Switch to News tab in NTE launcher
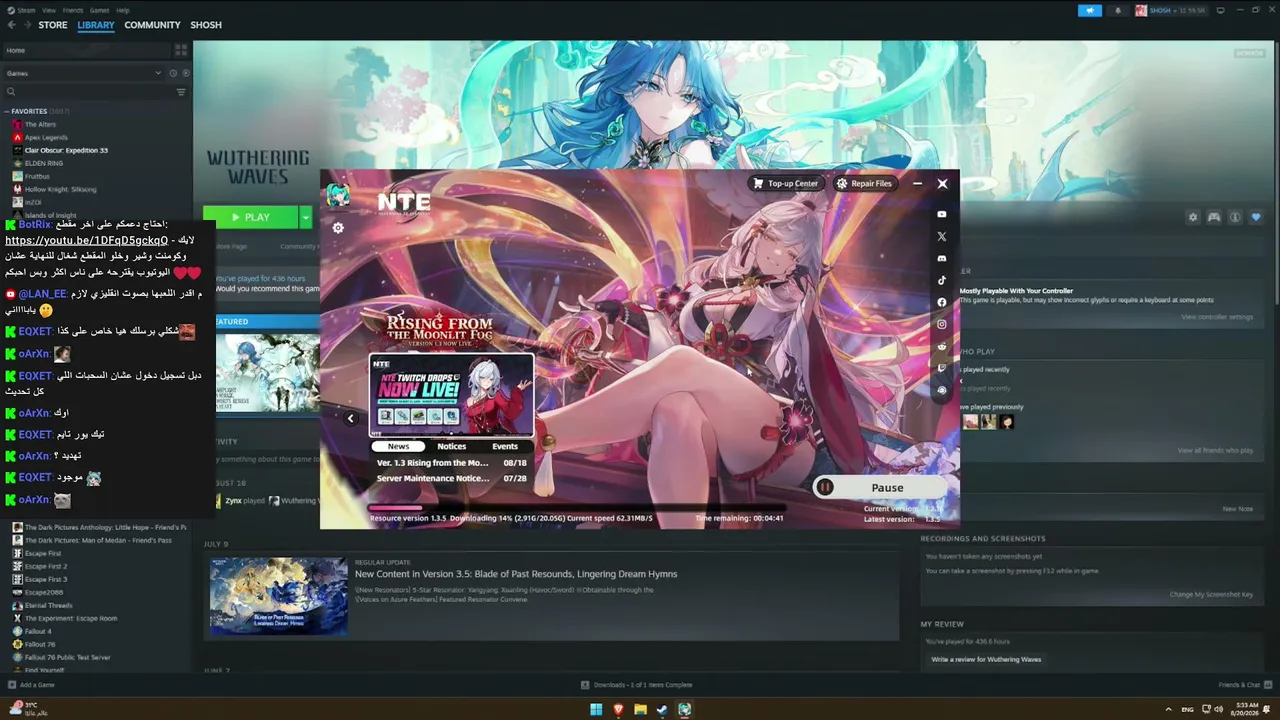1280x720 pixels. click(398, 446)
